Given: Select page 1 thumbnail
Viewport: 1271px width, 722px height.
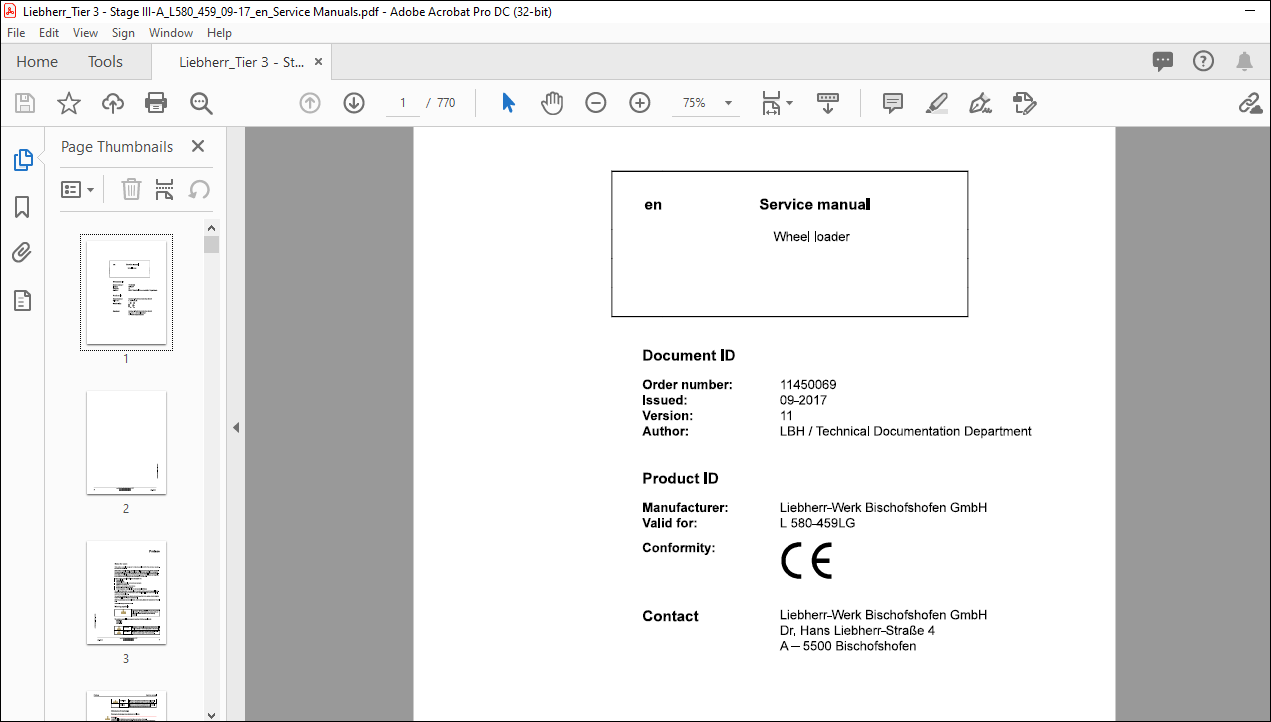Looking at the screenshot, I should coord(126,292).
